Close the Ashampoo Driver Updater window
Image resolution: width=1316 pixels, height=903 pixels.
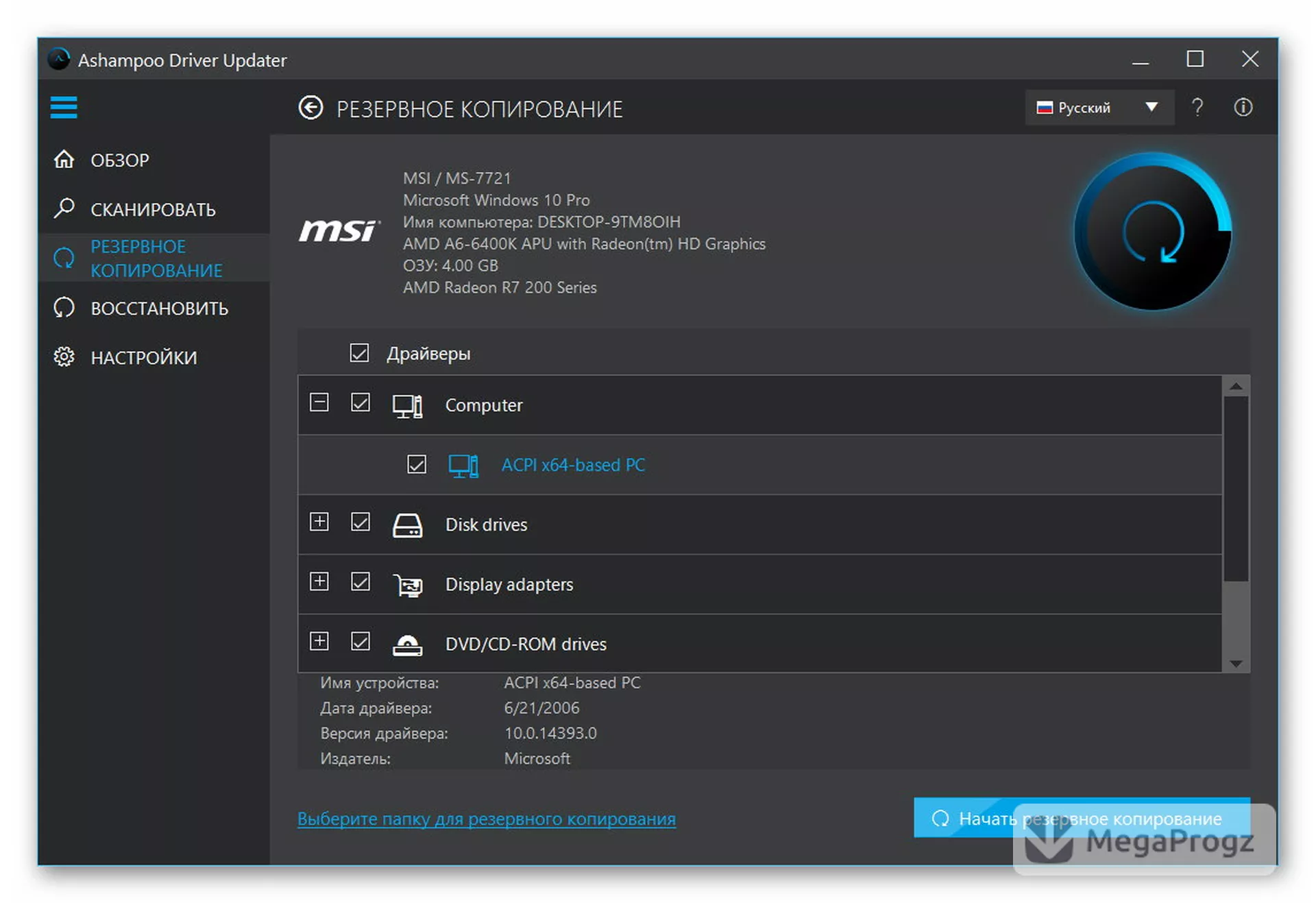tap(1250, 59)
